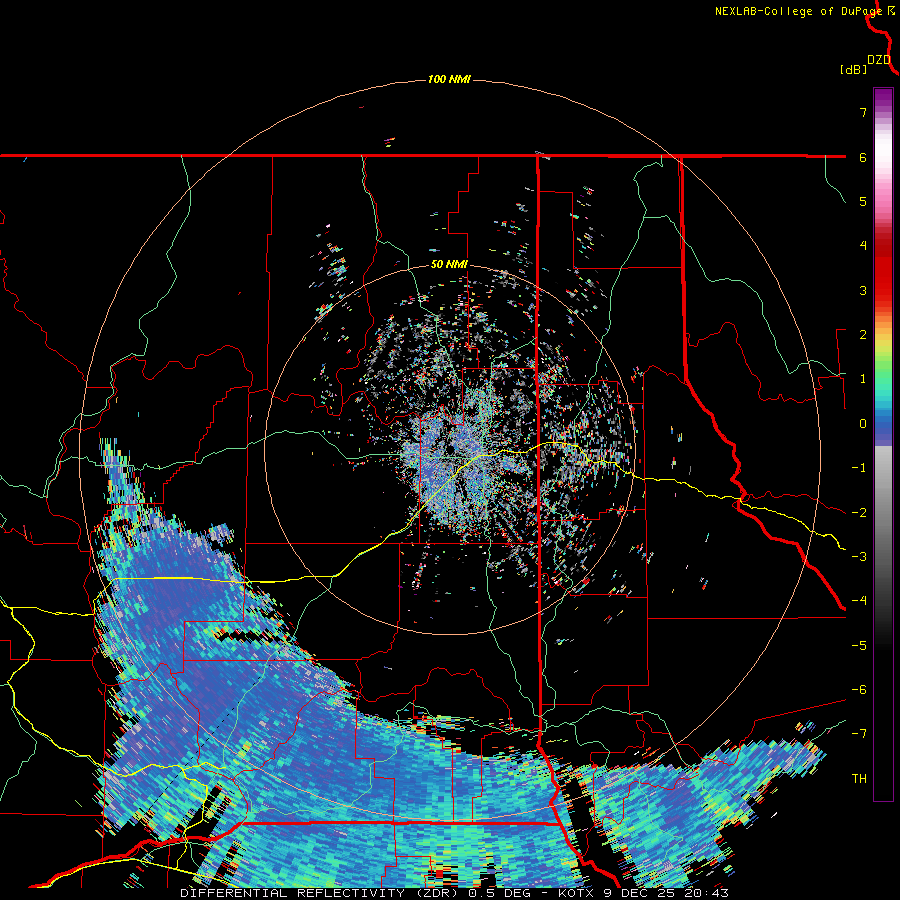Select the -7 dB scale tick label

point(859,734)
